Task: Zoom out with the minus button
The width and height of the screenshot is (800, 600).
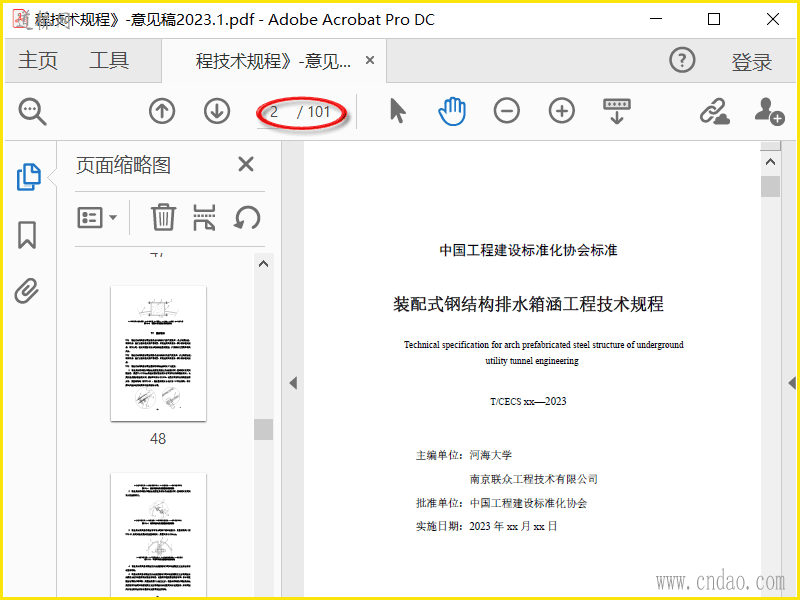Action: [x=507, y=111]
